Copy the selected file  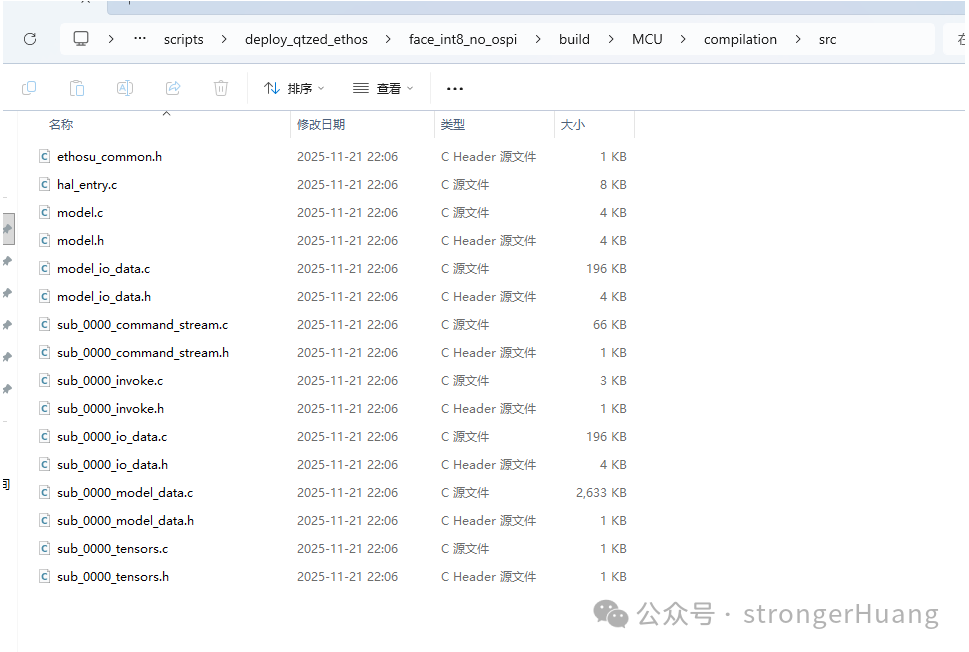coord(29,88)
